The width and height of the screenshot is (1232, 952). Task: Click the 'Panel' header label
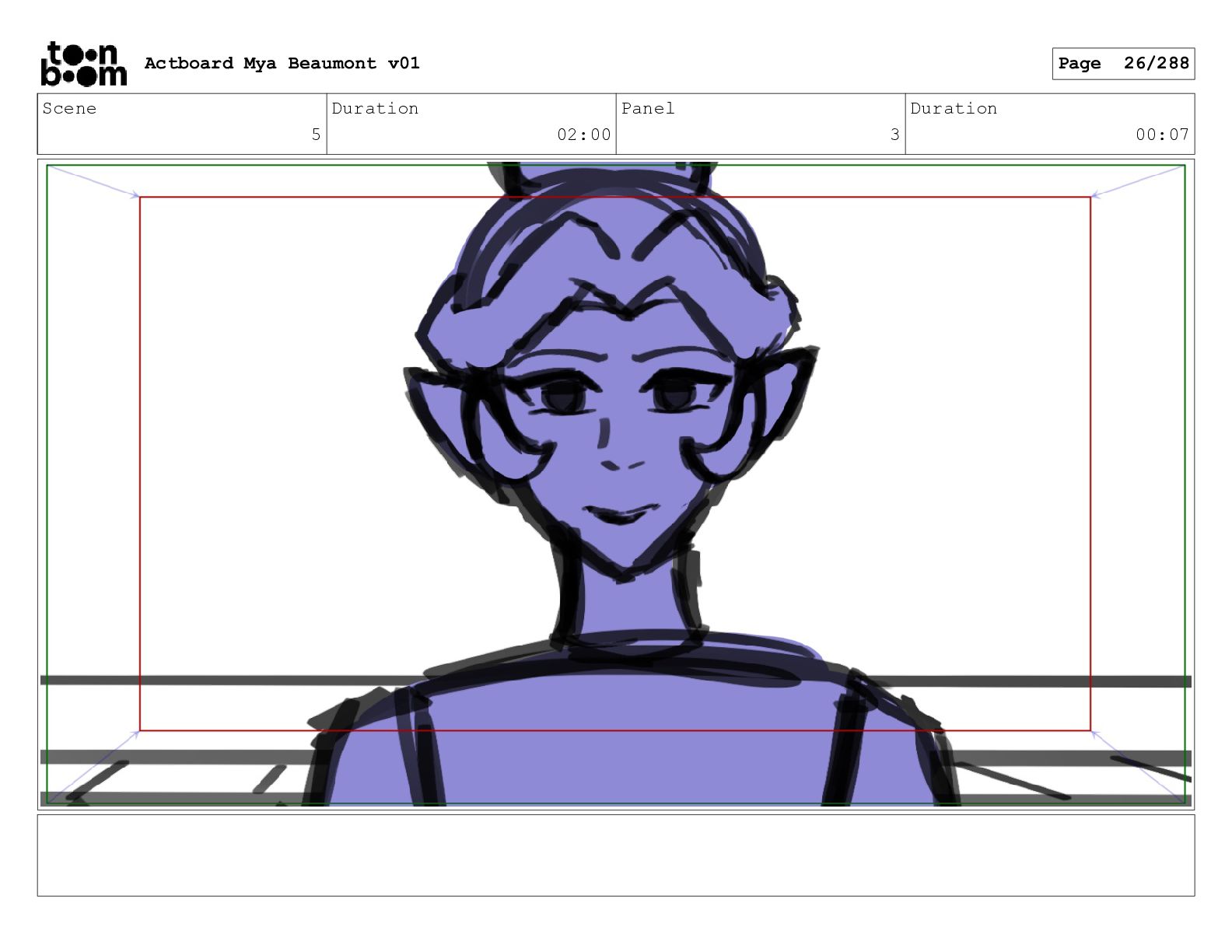[x=648, y=109]
